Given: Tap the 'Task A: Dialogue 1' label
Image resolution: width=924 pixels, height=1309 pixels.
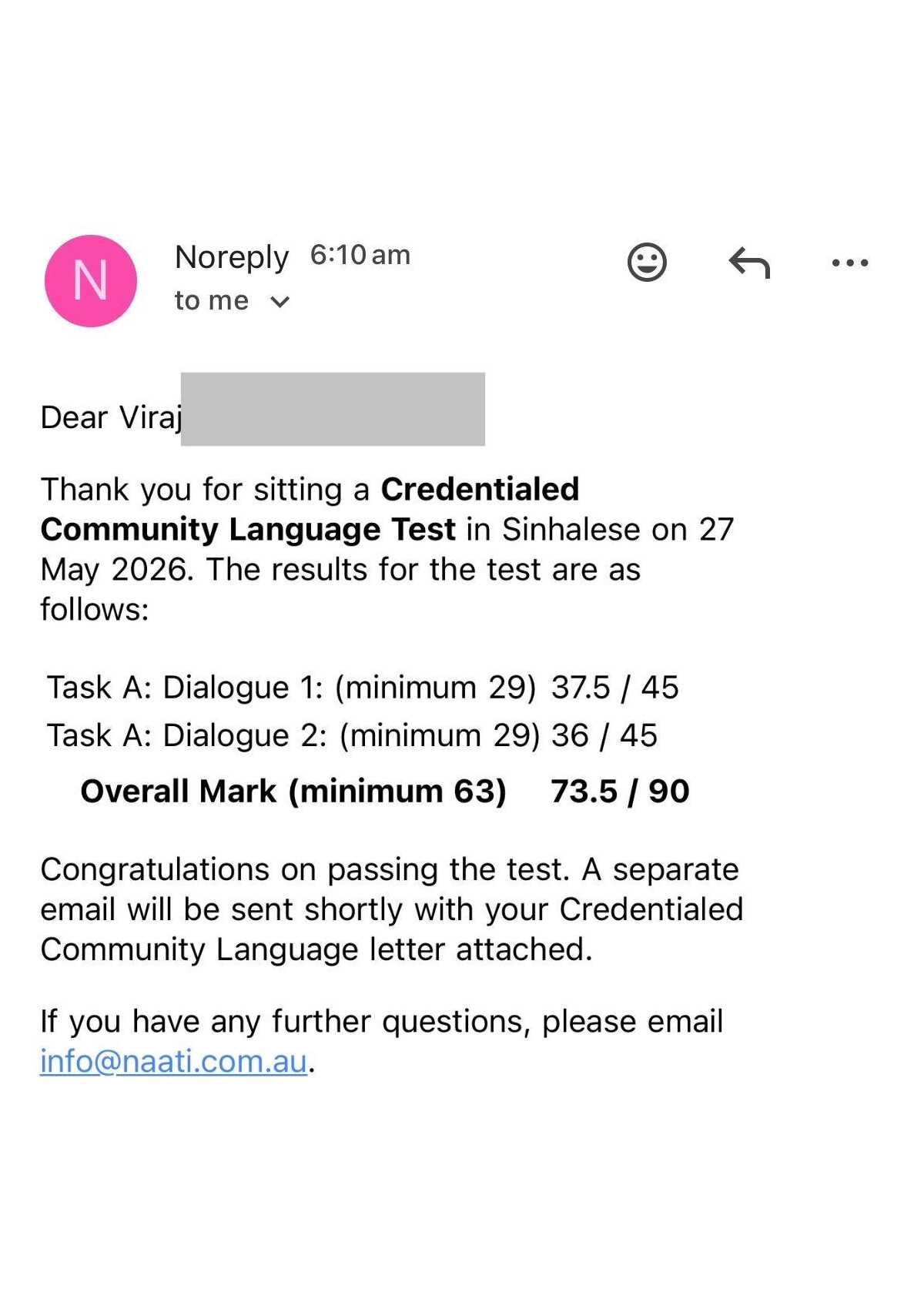Looking at the screenshot, I should (185, 687).
